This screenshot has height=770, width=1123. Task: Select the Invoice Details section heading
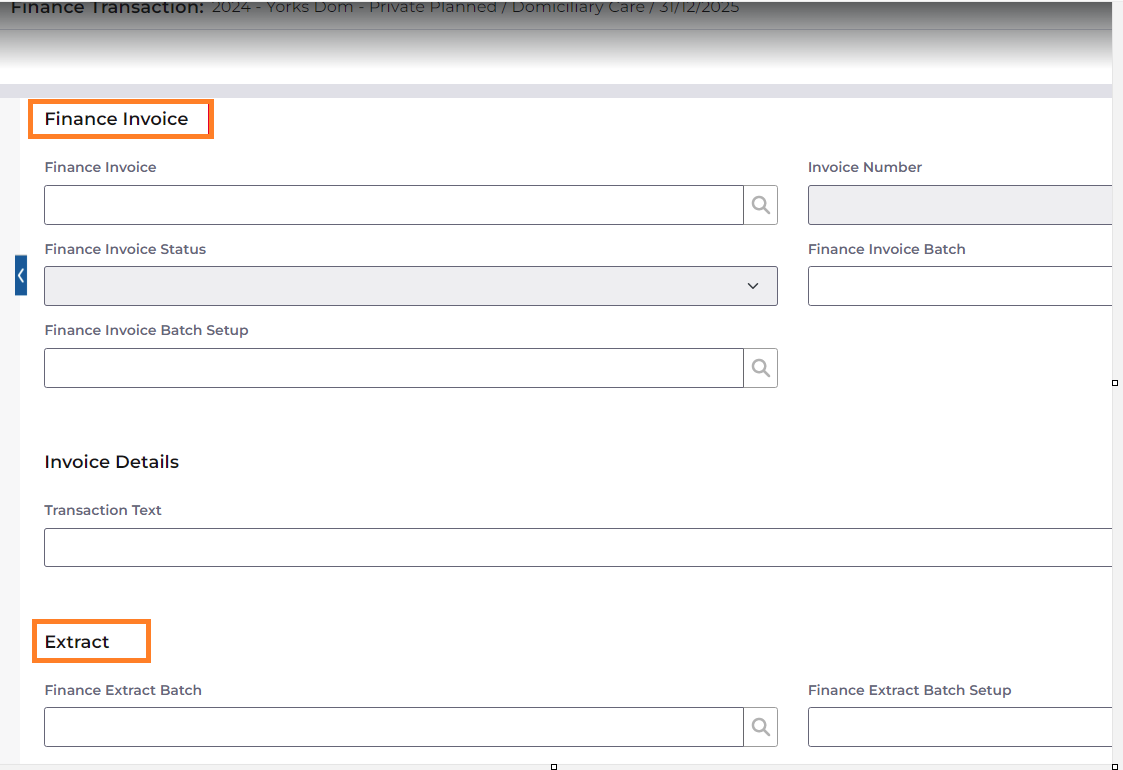click(x=112, y=462)
